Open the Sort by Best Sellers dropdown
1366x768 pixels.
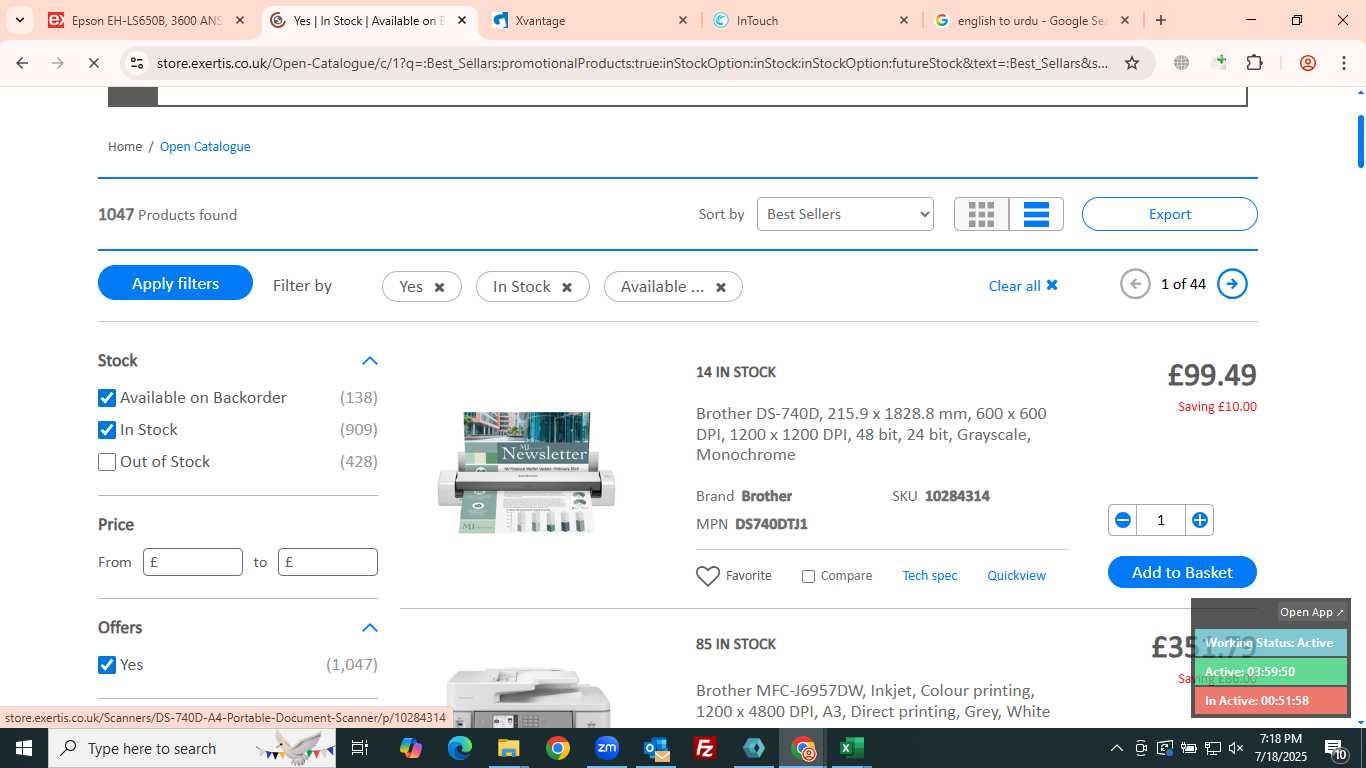coord(845,214)
